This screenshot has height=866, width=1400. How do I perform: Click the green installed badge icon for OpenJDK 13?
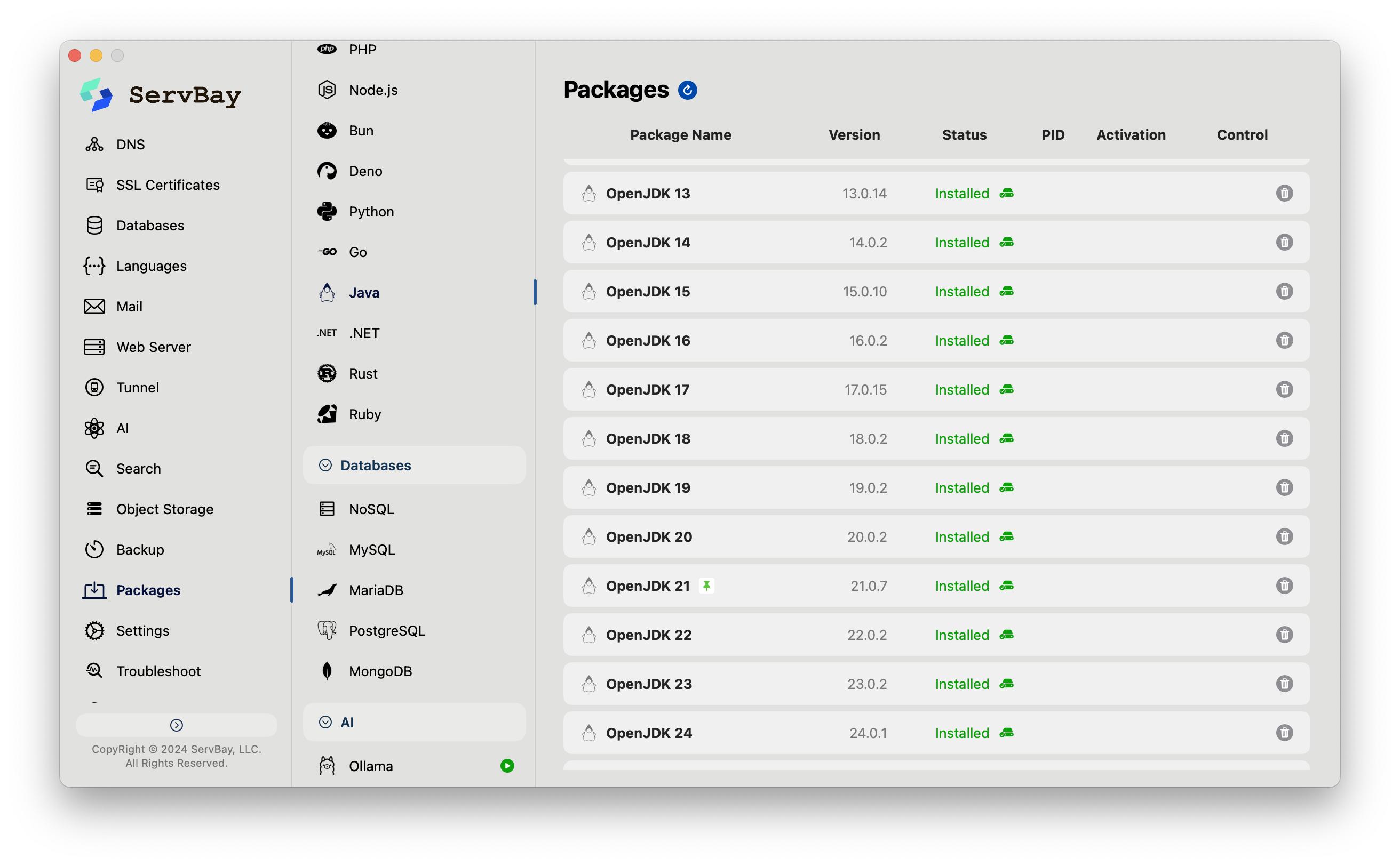tap(1006, 194)
